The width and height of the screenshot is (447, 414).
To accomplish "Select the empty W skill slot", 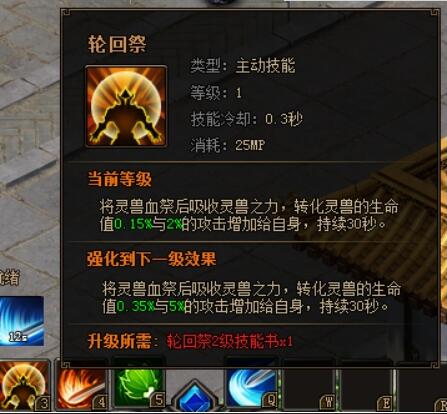I will point(309,388).
